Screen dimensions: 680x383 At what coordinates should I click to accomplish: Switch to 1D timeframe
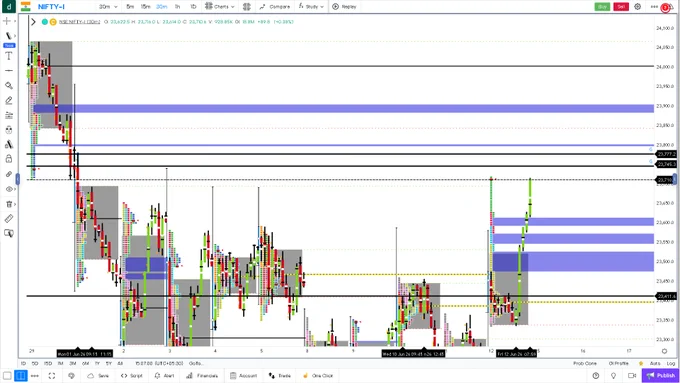tap(193, 7)
